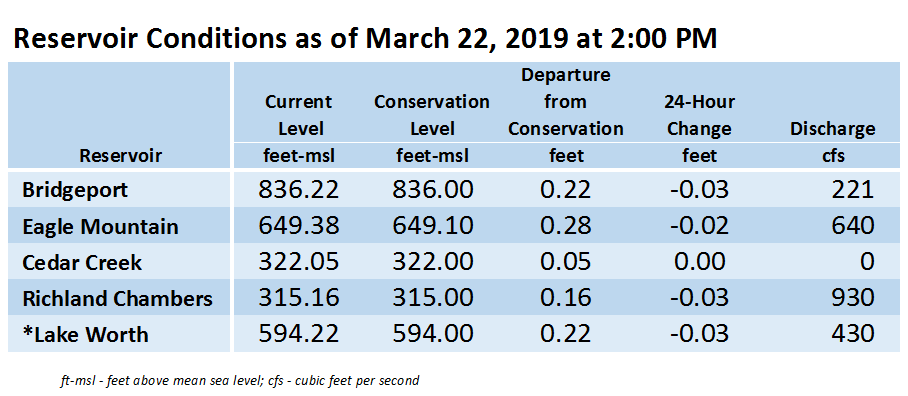Select the Reservoir column header
Image resolution: width=908 pixels, height=396 pixels.
point(120,155)
